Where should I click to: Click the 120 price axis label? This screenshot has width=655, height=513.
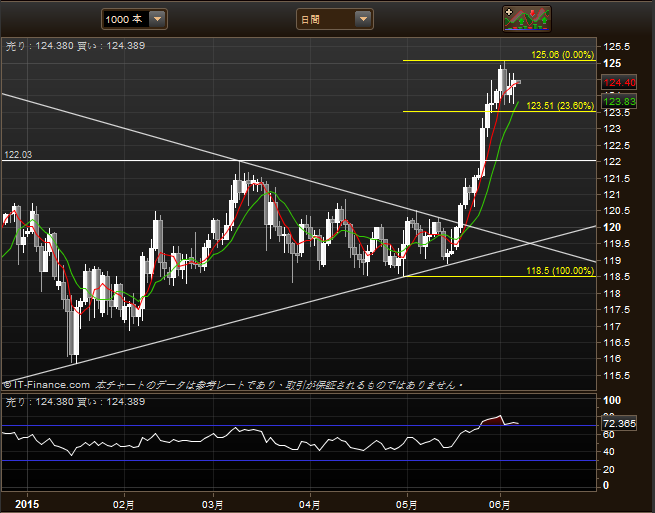point(612,227)
